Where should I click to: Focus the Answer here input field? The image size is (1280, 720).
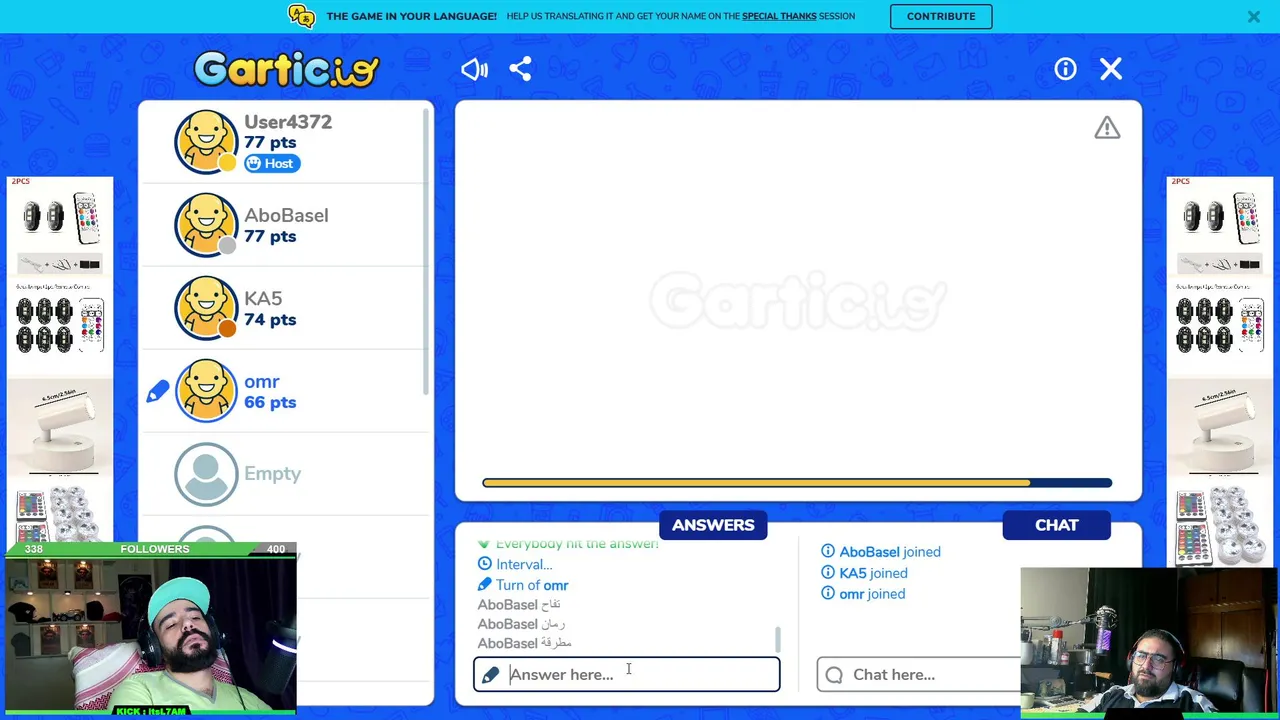coord(627,674)
